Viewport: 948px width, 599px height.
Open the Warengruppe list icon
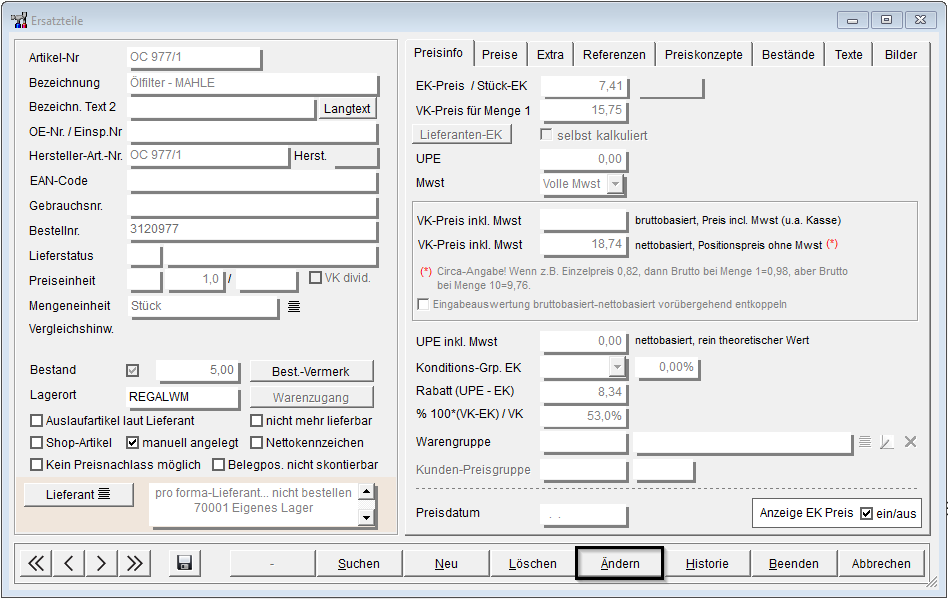point(865,442)
